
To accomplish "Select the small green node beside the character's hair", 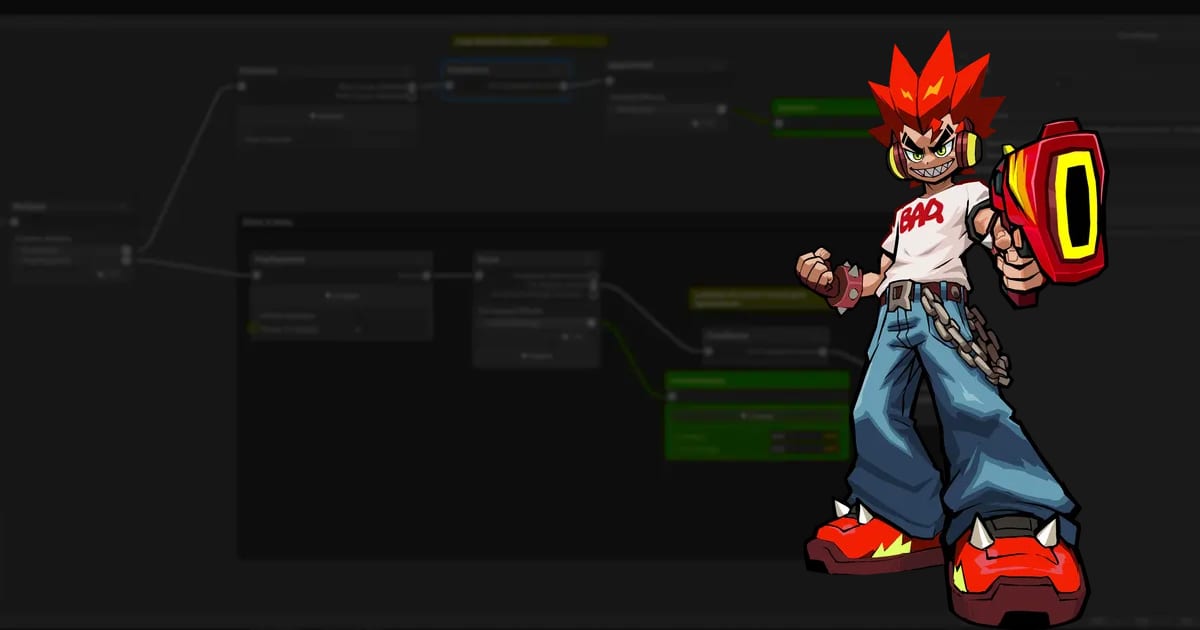I will click(x=825, y=117).
